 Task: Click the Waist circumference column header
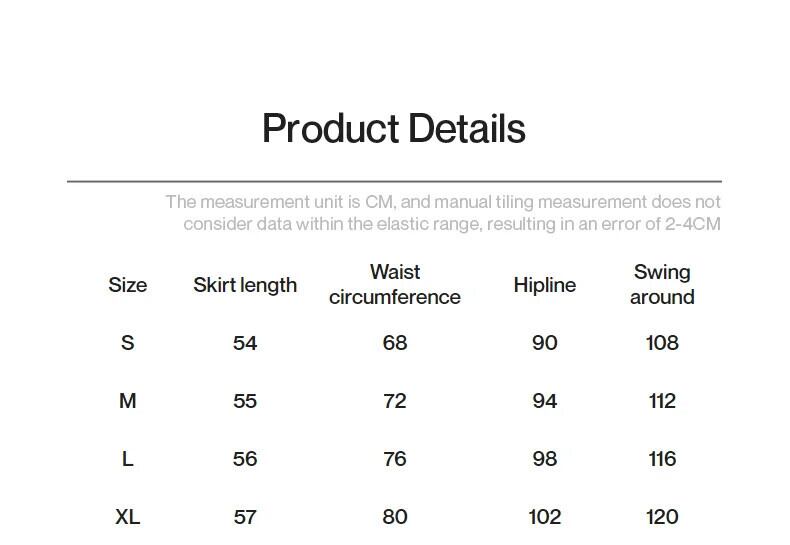pyautogui.click(x=395, y=285)
